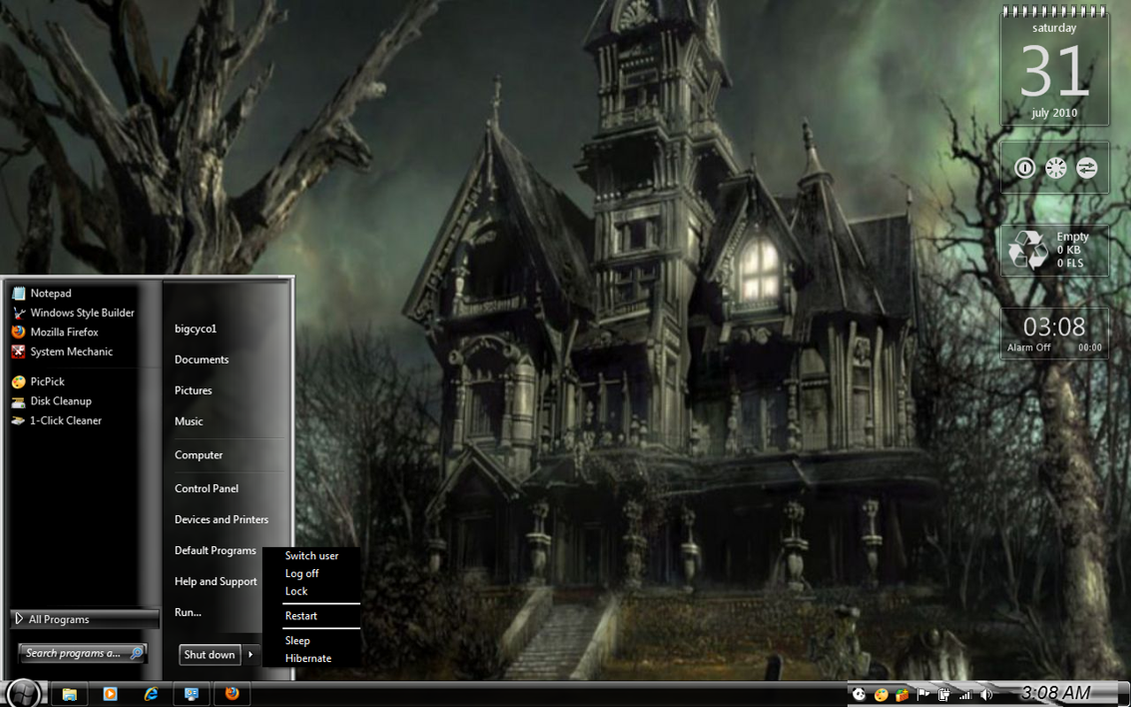Click the network signal strength tray icon
The image size is (1131, 707).
click(965, 695)
